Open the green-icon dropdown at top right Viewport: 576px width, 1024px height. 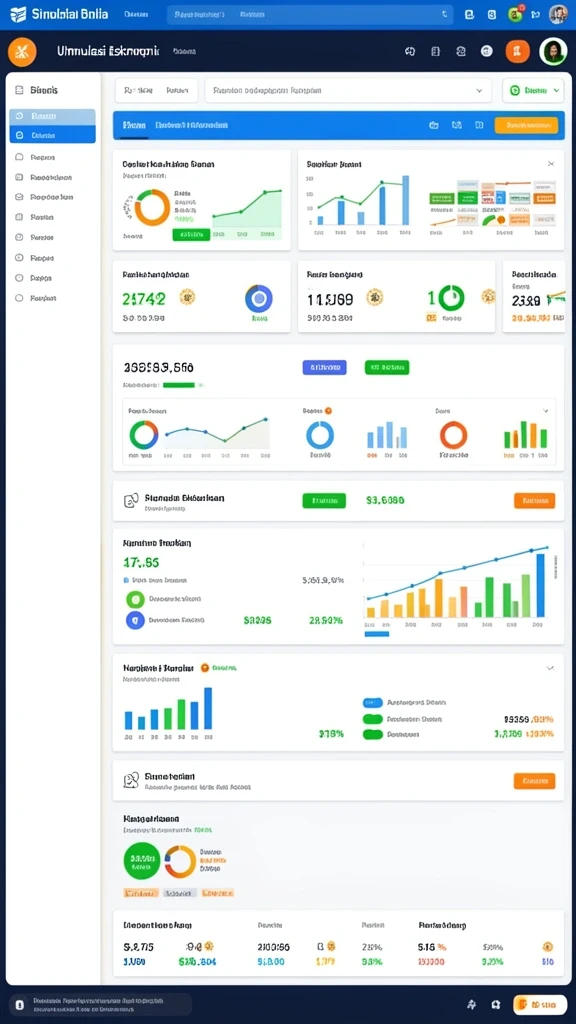click(x=533, y=91)
